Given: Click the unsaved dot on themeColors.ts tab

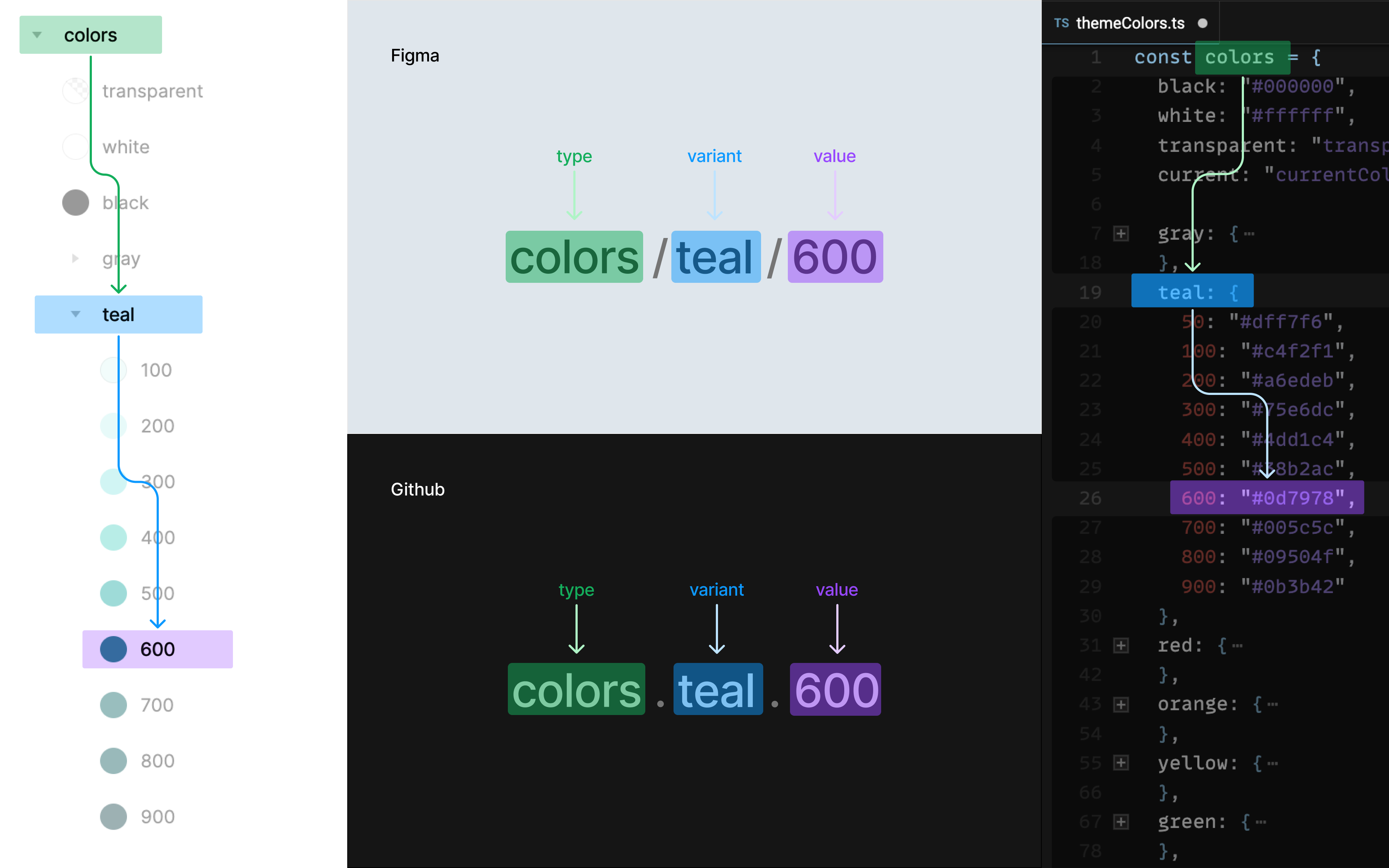Looking at the screenshot, I should tap(1202, 23).
